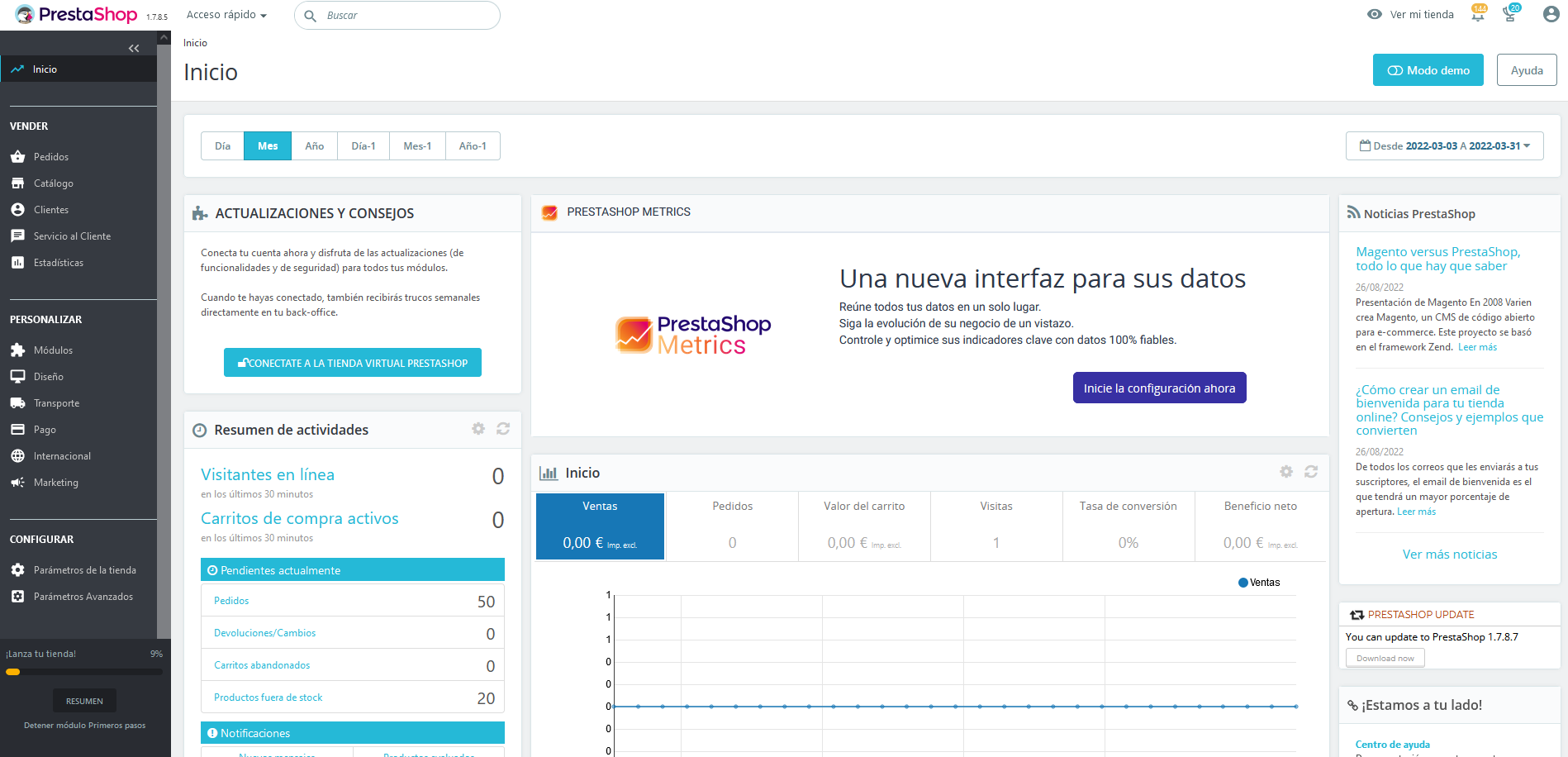Open trophy icon with 20 badge

pos(1510,14)
